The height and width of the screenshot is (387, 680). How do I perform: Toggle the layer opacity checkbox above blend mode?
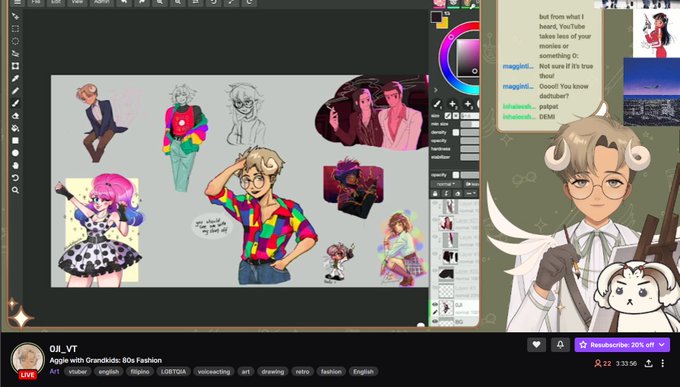click(x=456, y=175)
